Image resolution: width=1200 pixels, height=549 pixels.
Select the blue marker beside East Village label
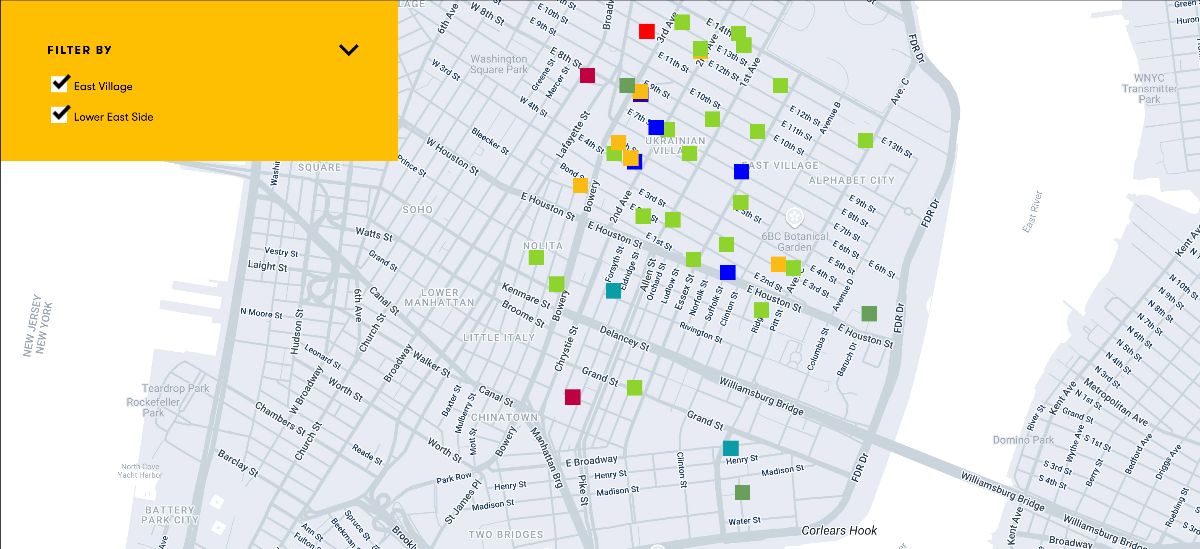pos(741,171)
